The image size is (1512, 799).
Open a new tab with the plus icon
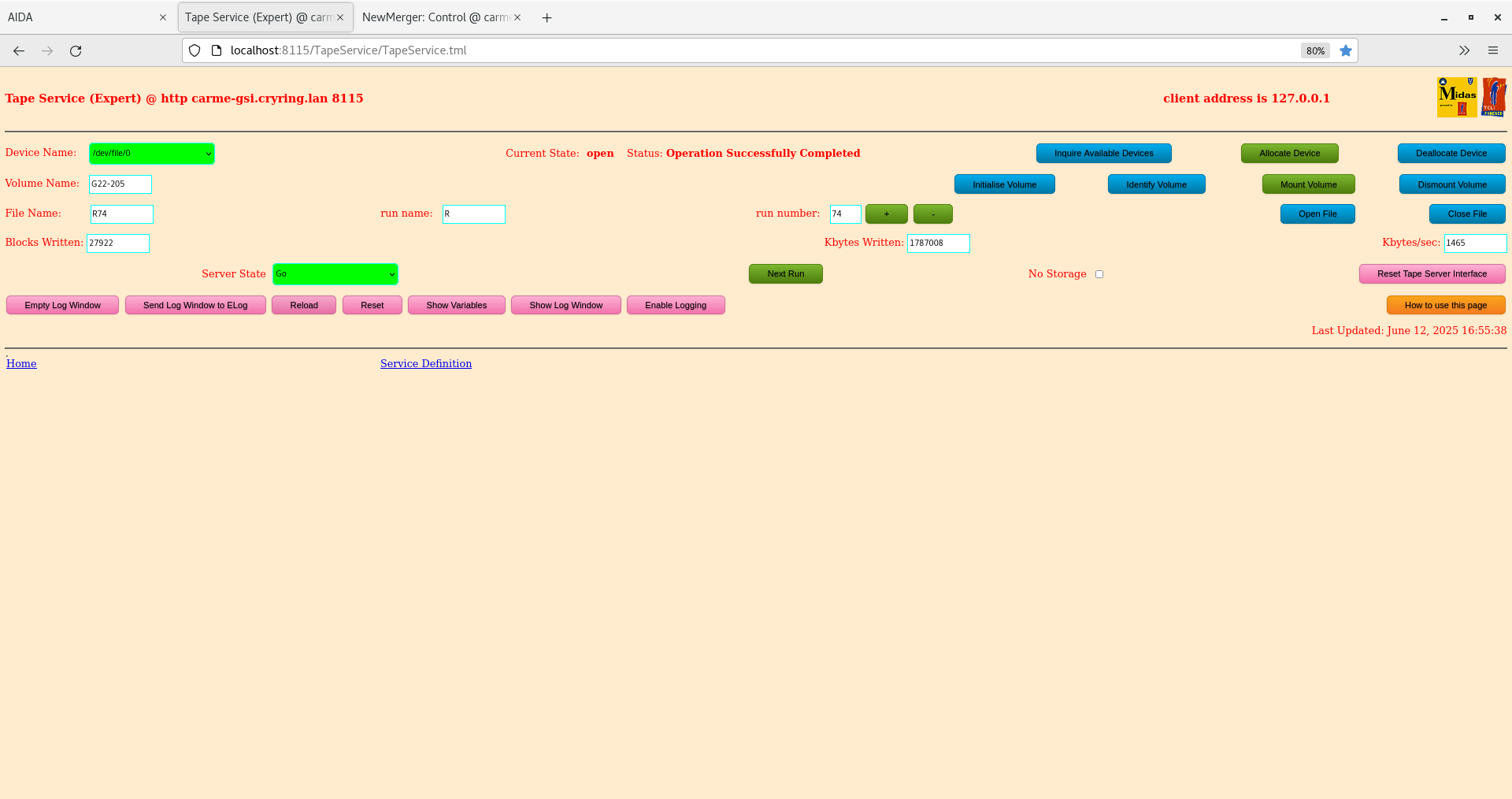547,17
